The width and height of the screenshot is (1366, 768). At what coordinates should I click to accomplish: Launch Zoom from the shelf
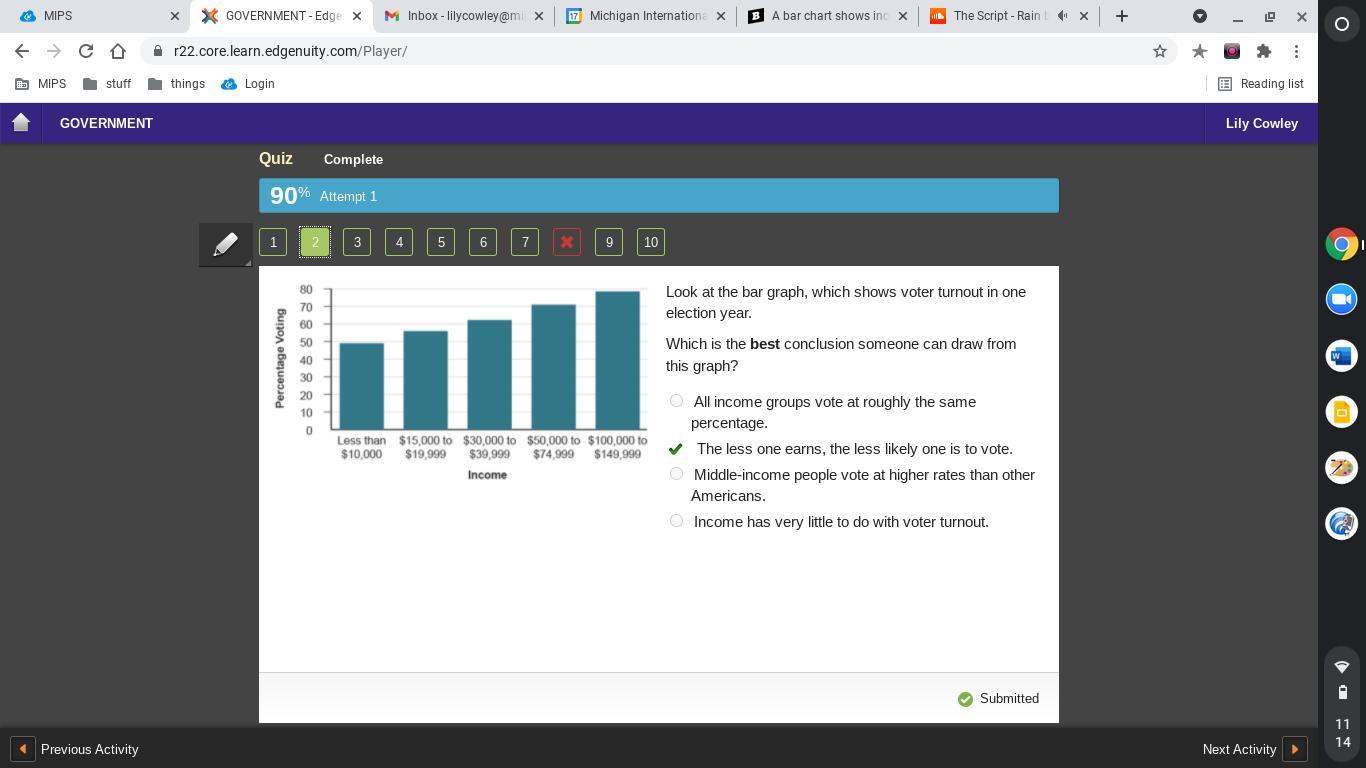tap(1342, 299)
